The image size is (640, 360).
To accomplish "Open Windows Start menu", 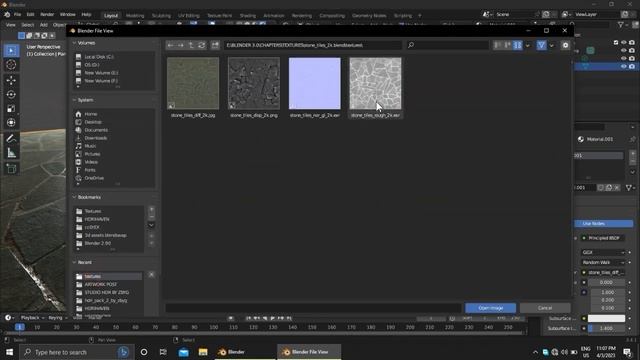I will point(9,352).
